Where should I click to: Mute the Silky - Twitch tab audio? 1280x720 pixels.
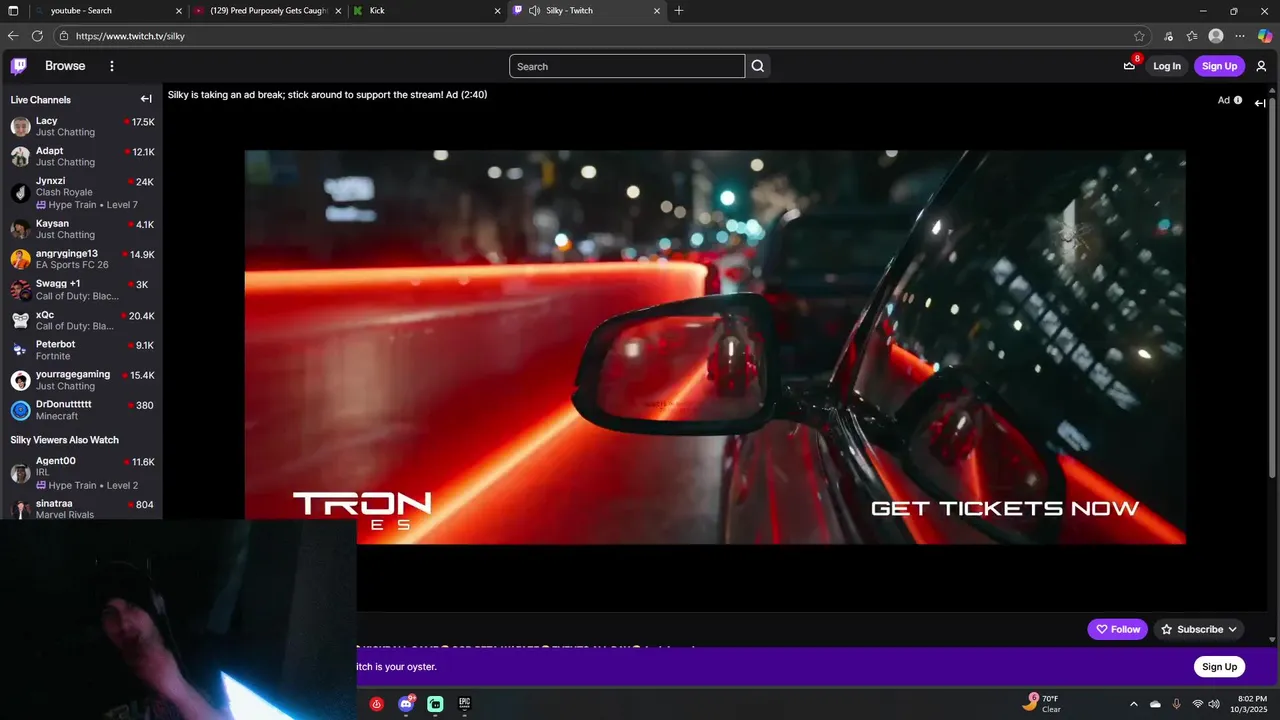(535, 10)
